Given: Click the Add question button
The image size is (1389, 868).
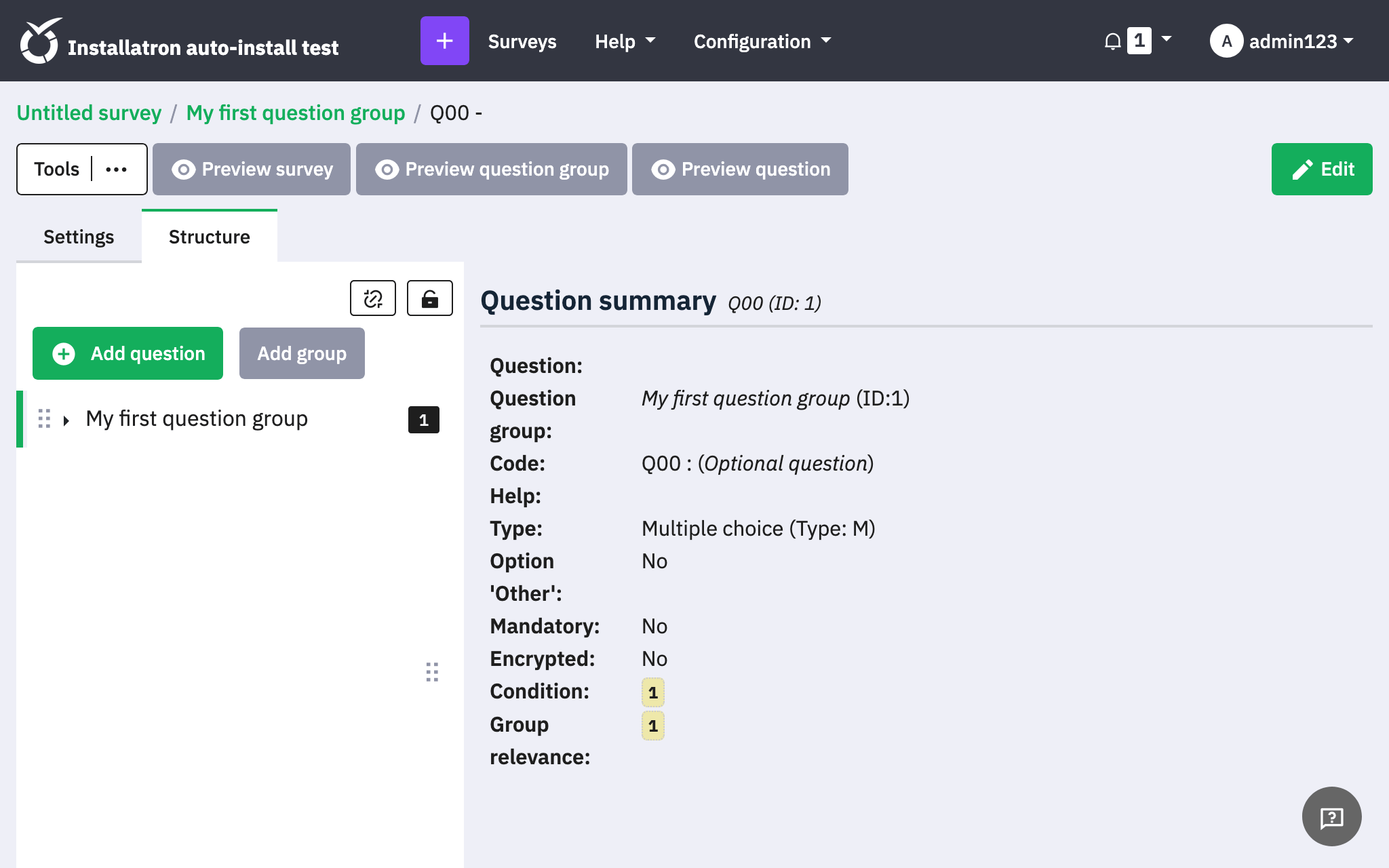Looking at the screenshot, I should (128, 353).
